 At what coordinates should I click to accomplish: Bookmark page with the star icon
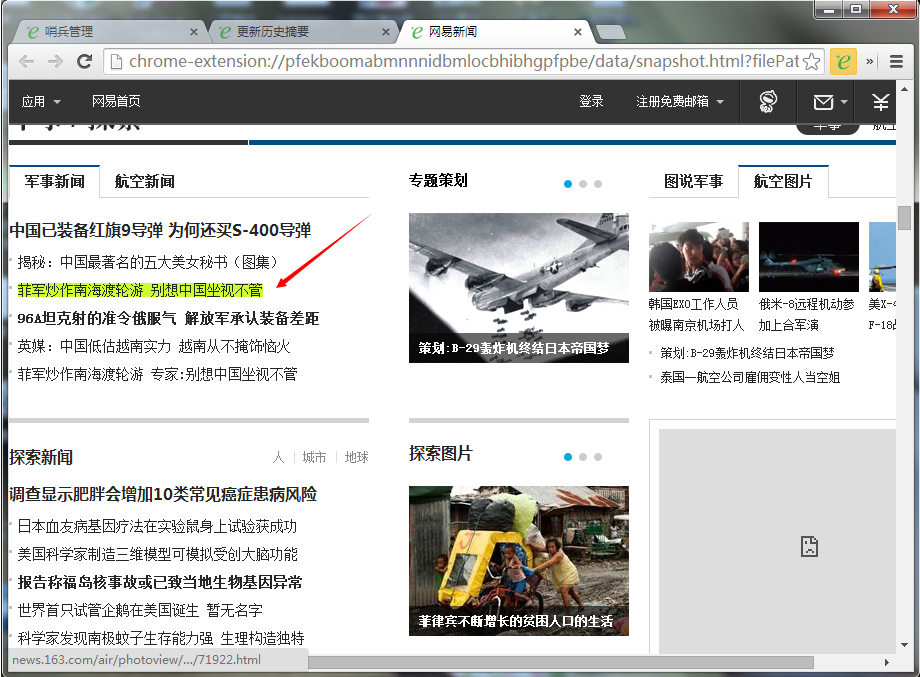(x=811, y=62)
